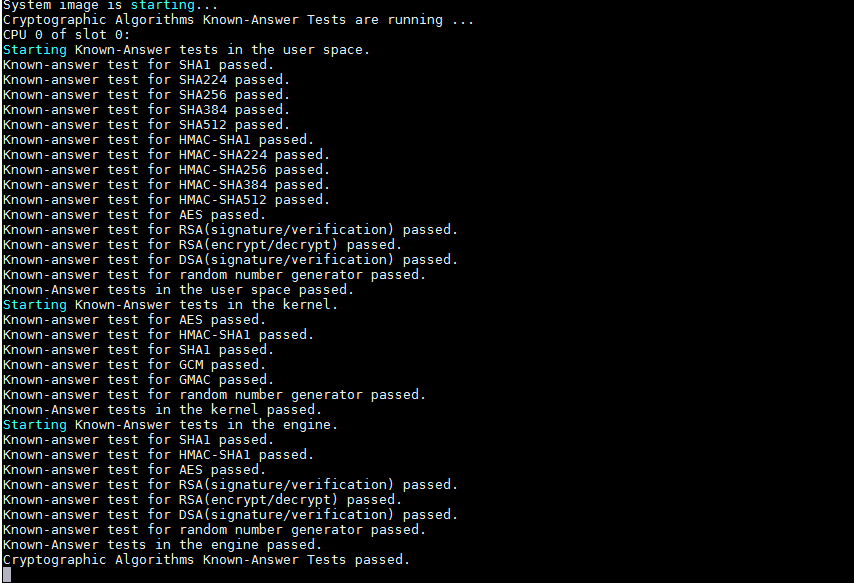
Task: Click the "Known-Answer Tests are running" line
Action: (x=238, y=19)
